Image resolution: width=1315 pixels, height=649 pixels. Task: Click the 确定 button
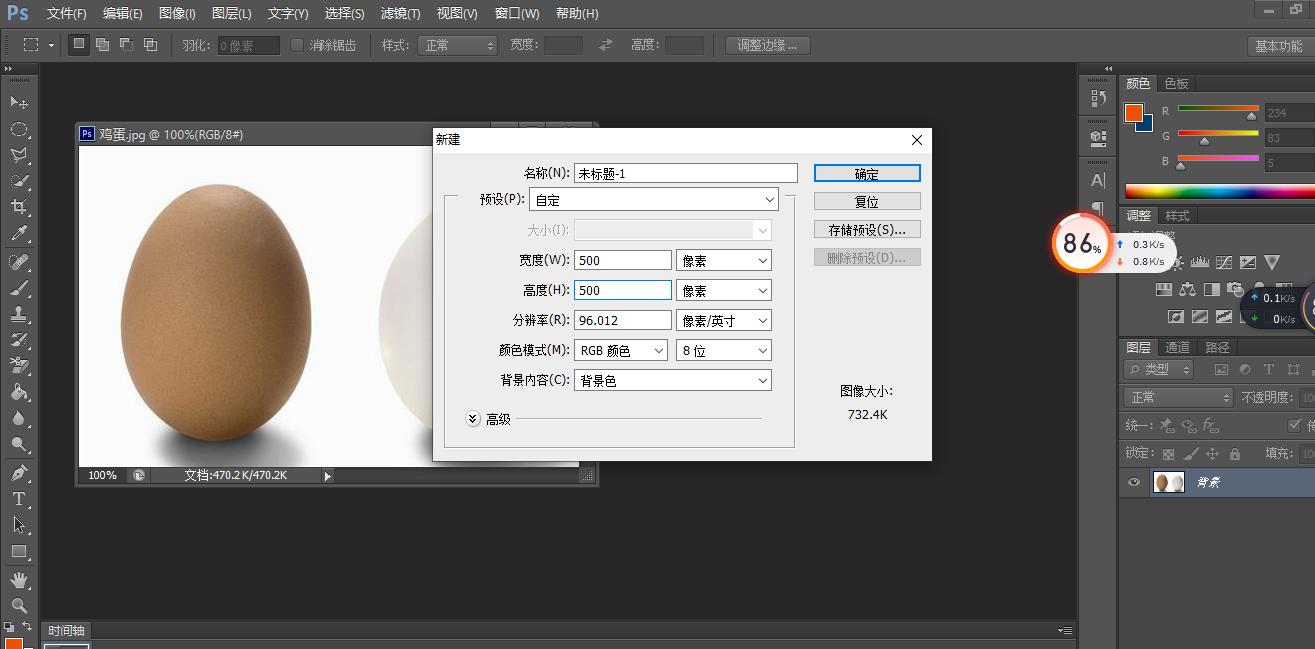tap(866, 172)
